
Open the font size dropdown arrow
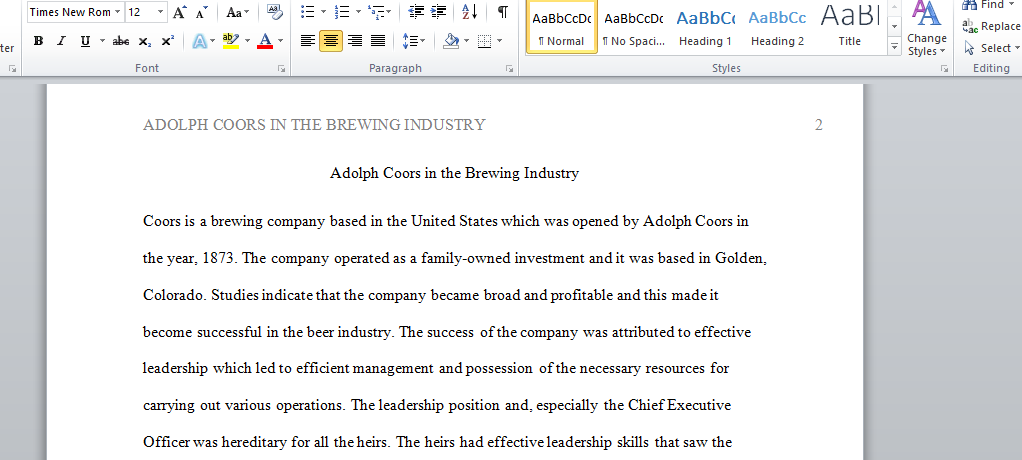click(x=160, y=12)
